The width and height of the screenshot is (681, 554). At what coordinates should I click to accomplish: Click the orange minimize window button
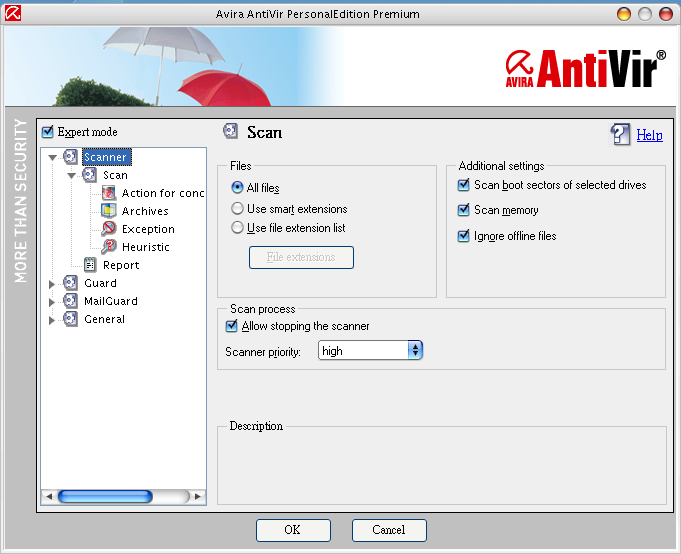pos(624,14)
